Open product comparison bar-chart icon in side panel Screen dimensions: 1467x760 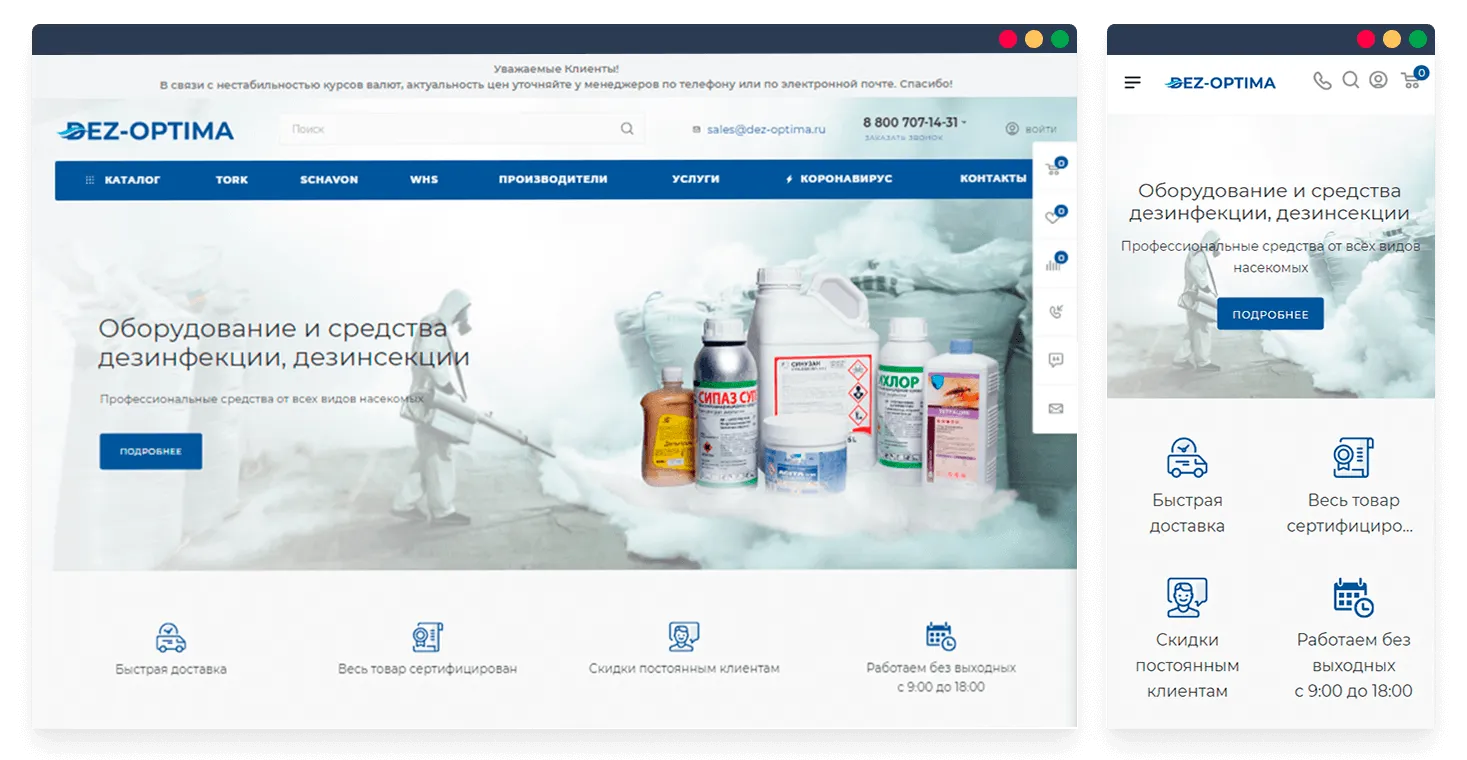(1054, 264)
